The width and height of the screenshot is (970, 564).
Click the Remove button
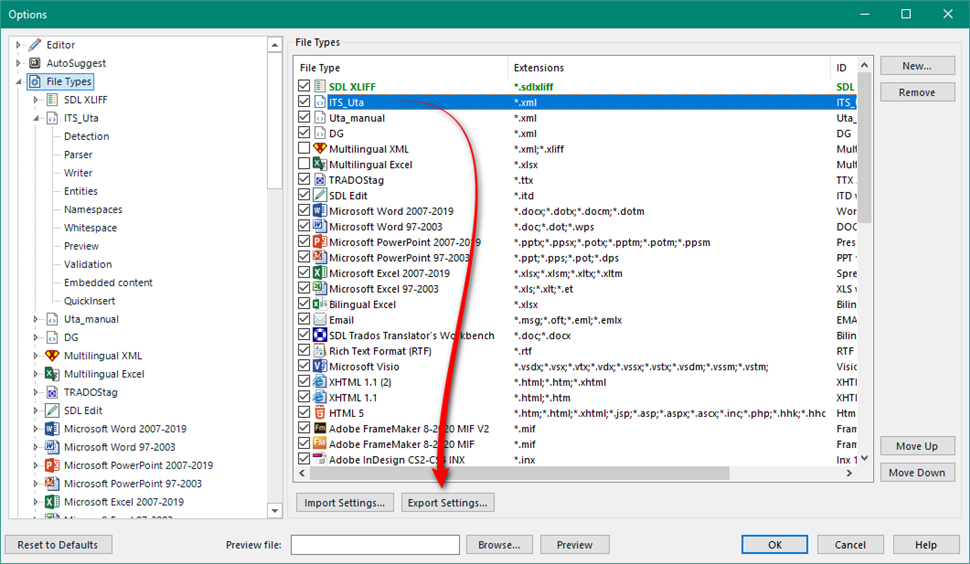[x=917, y=92]
